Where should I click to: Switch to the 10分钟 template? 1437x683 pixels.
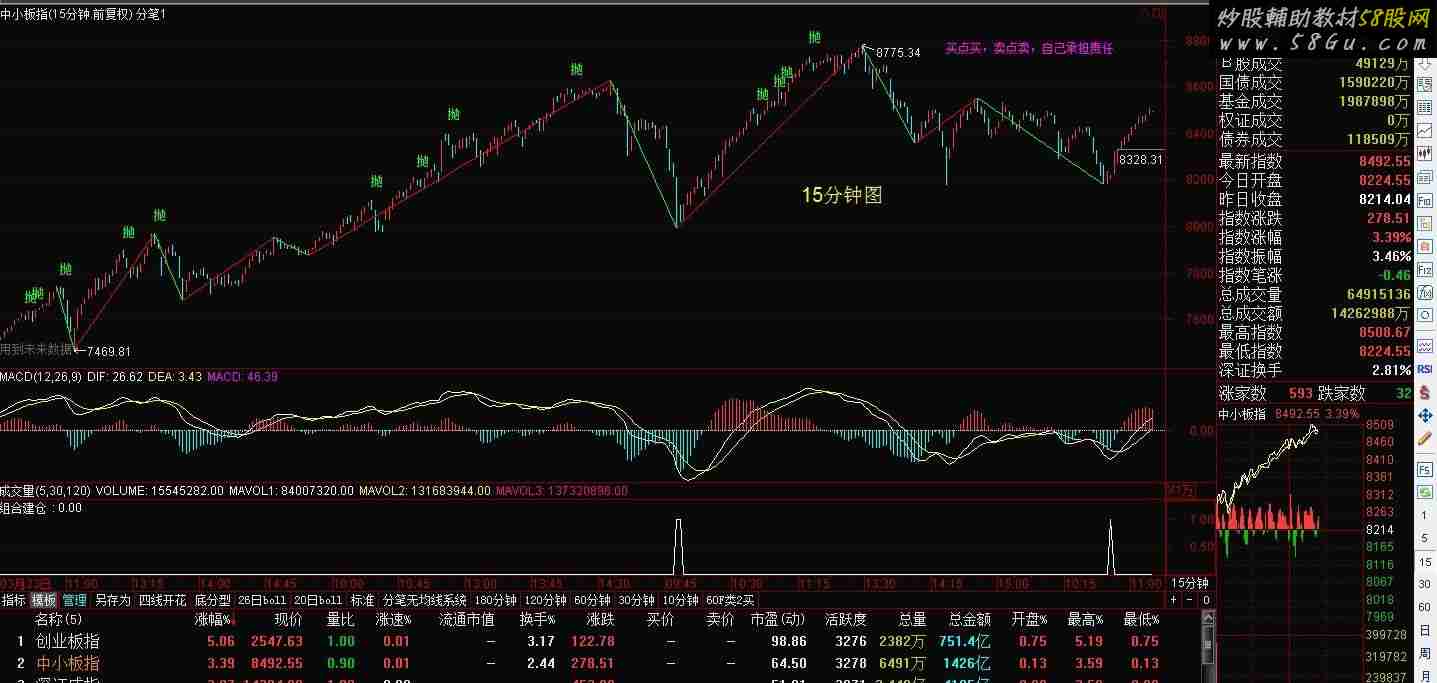tap(680, 600)
